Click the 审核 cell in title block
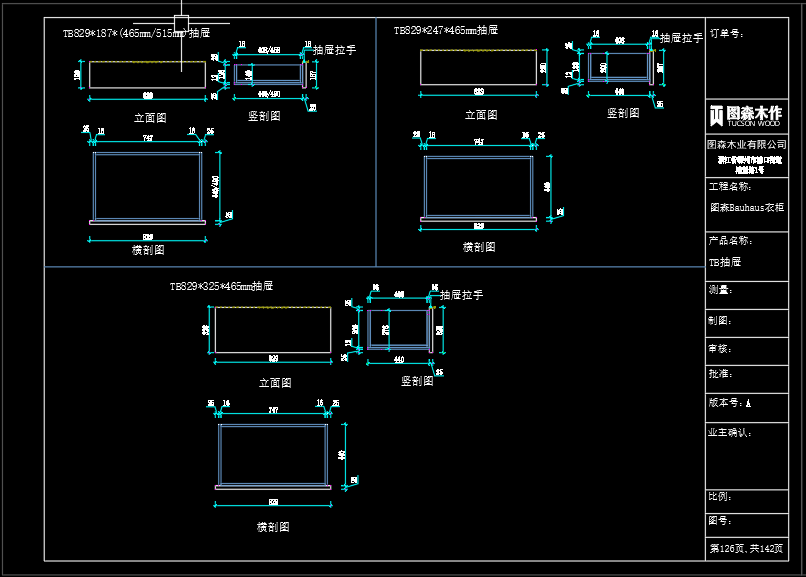This screenshot has height=577, width=806. [x=747, y=351]
